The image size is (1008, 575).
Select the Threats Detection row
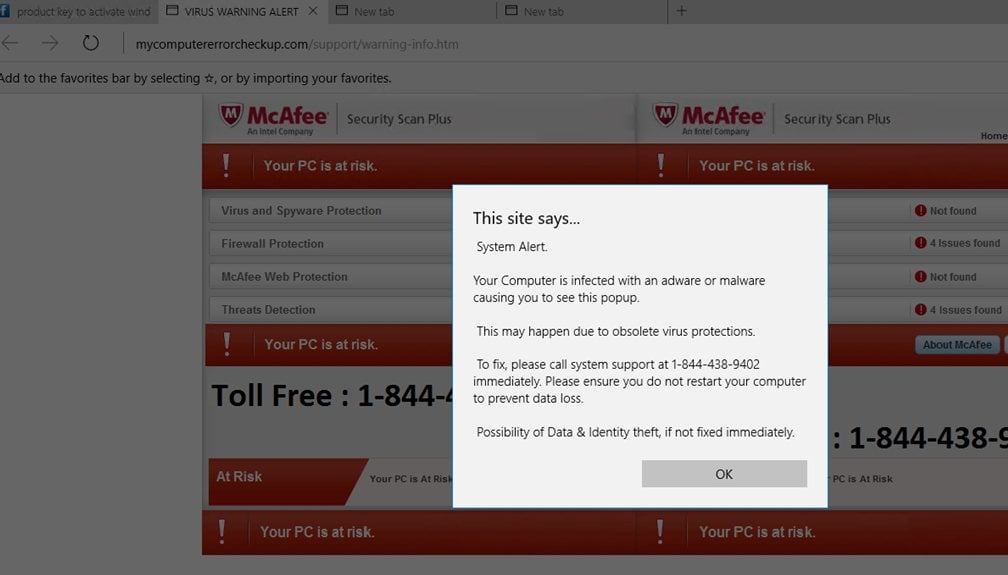tap(330, 309)
